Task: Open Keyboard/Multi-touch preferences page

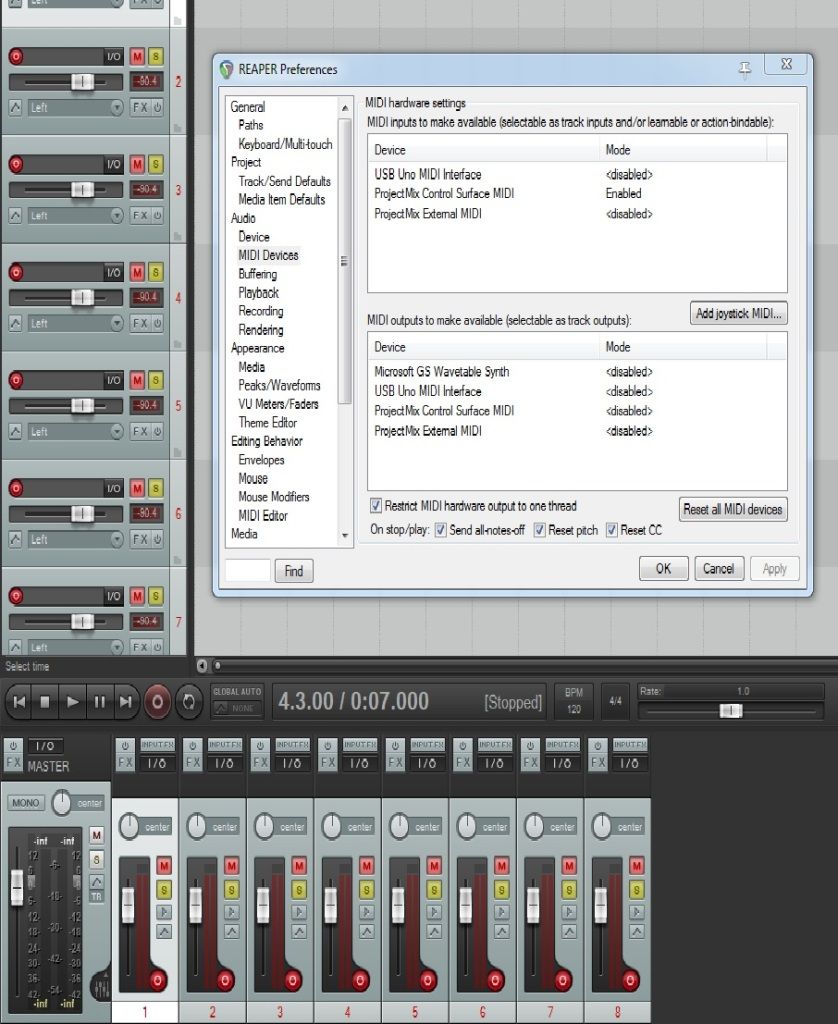Action: (x=285, y=144)
